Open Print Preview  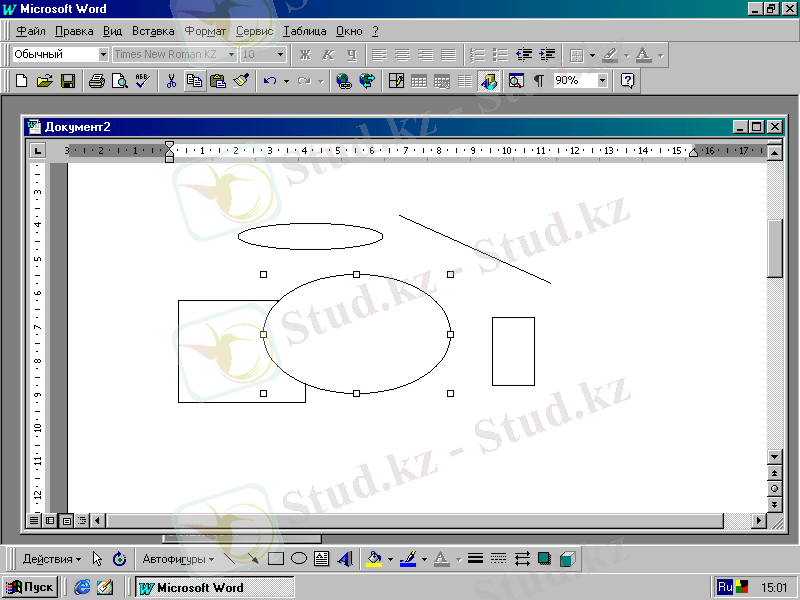119,81
